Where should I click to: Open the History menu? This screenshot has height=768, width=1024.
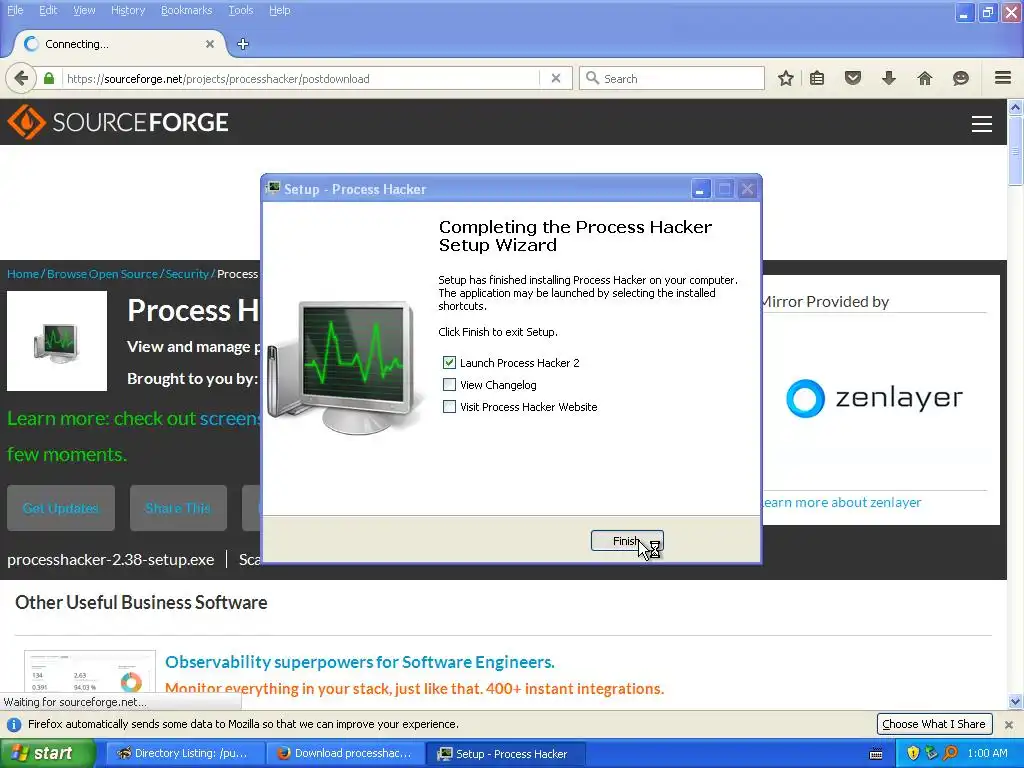coord(127,10)
